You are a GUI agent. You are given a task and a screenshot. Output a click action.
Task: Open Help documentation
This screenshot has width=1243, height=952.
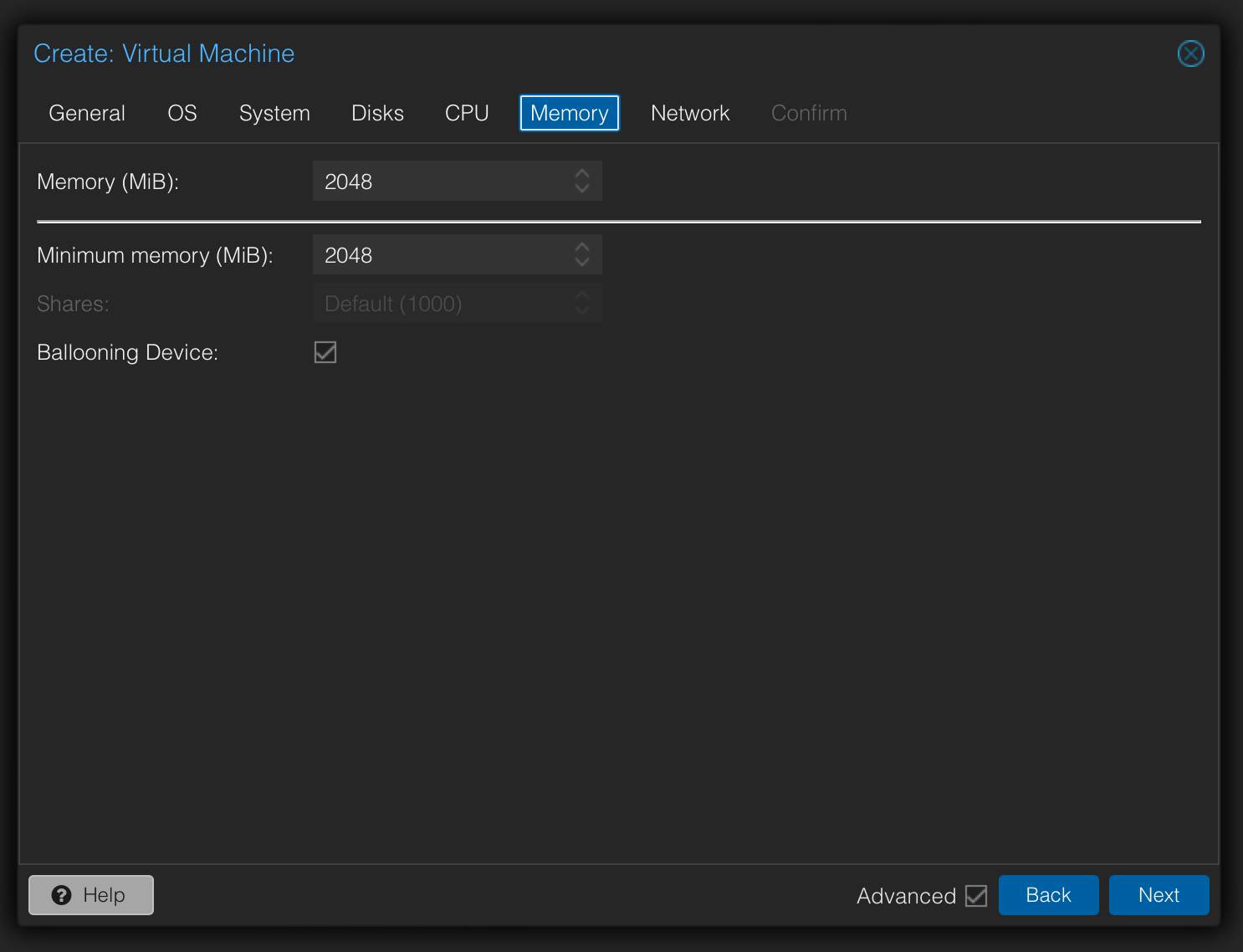(91, 895)
